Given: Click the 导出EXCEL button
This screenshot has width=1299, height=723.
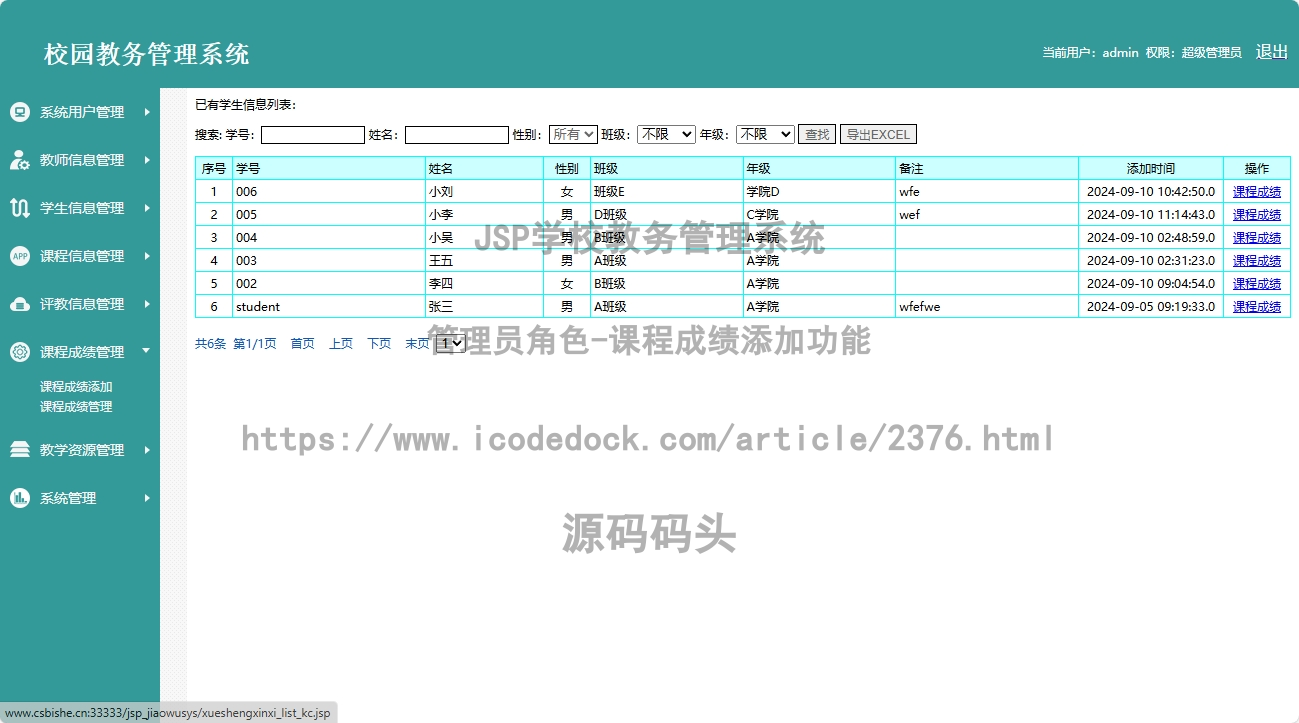Looking at the screenshot, I should click(878, 134).
